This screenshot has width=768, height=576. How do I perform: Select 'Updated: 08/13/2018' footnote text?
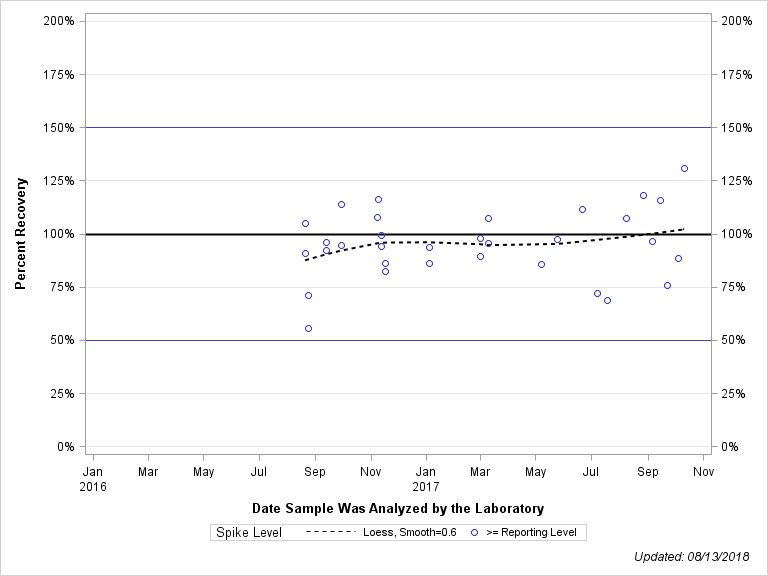tap(691, 557)
